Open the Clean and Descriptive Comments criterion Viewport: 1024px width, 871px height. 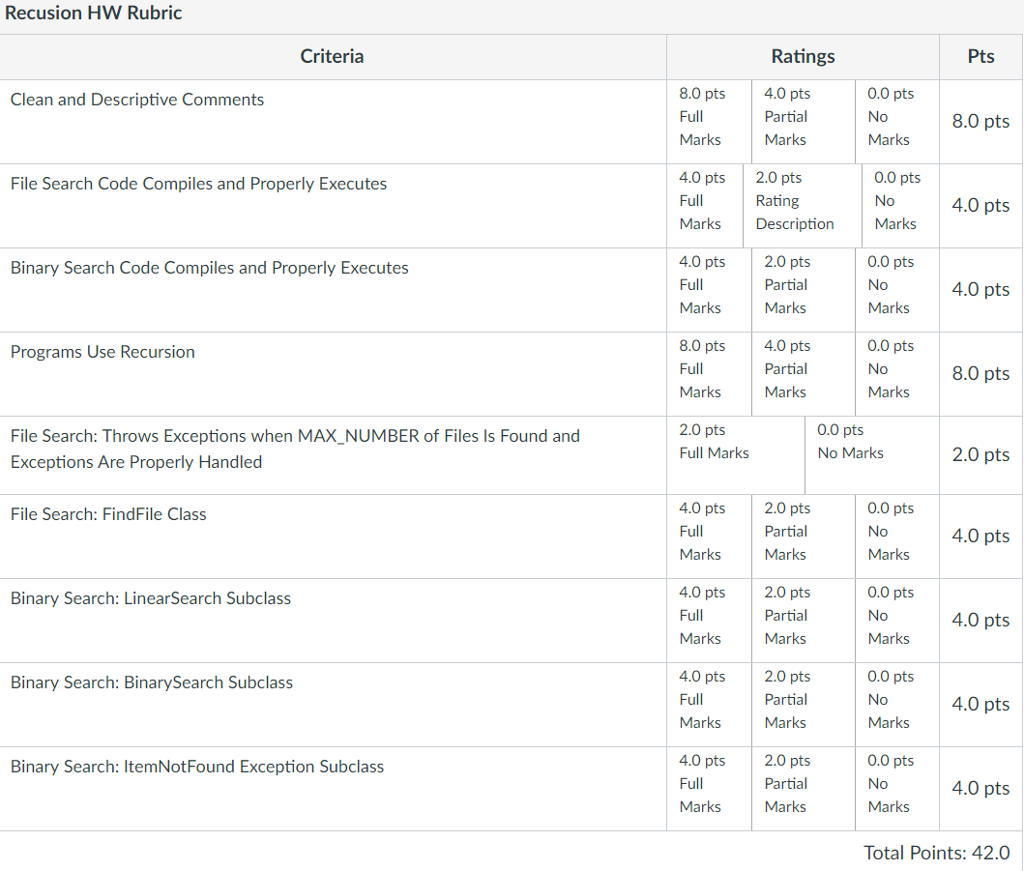pyautogui.click(x=135, y=99)
